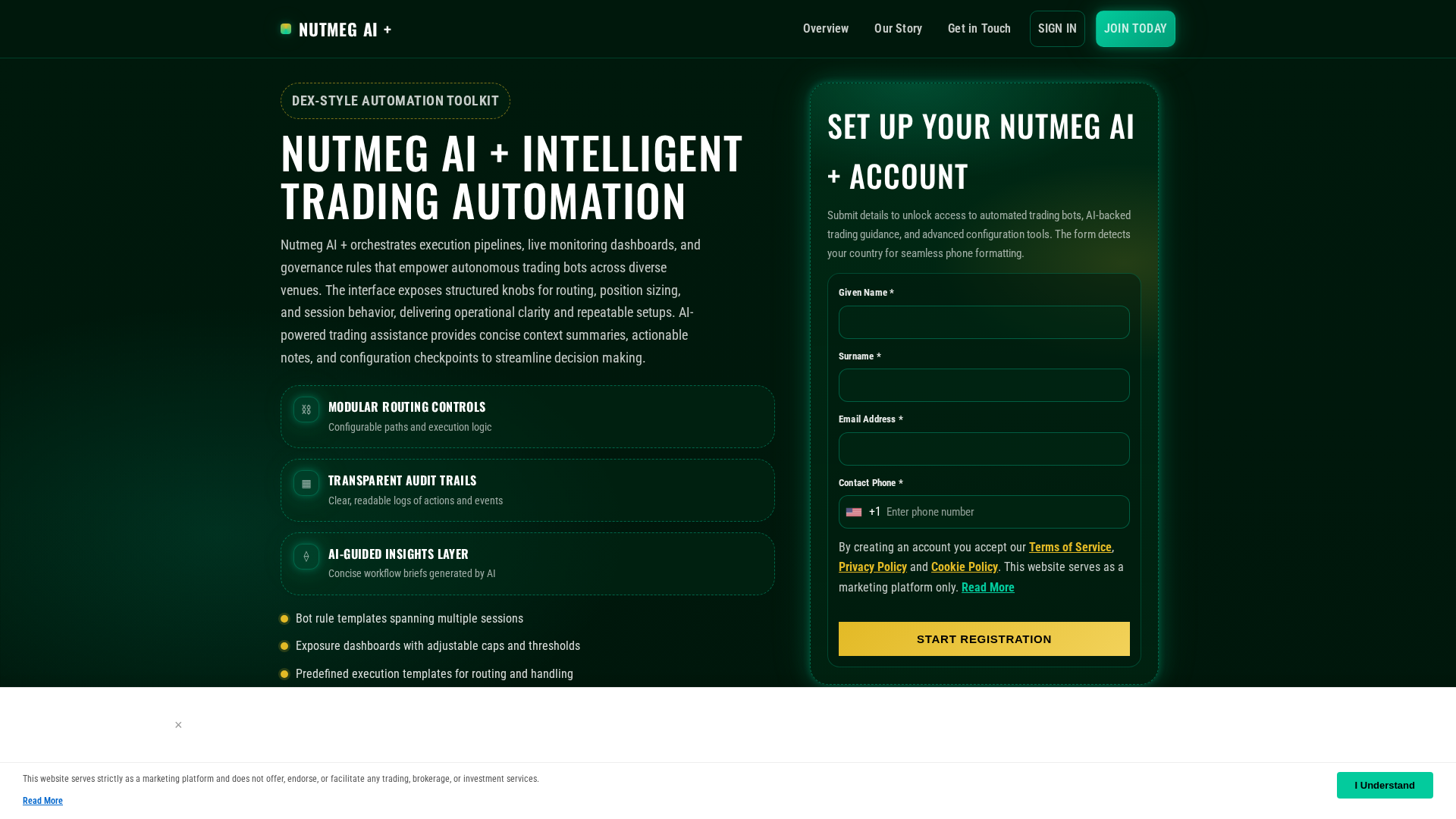Click the NUTMEG AI + brand name
1456x819 pixels.
click(345, 29)
